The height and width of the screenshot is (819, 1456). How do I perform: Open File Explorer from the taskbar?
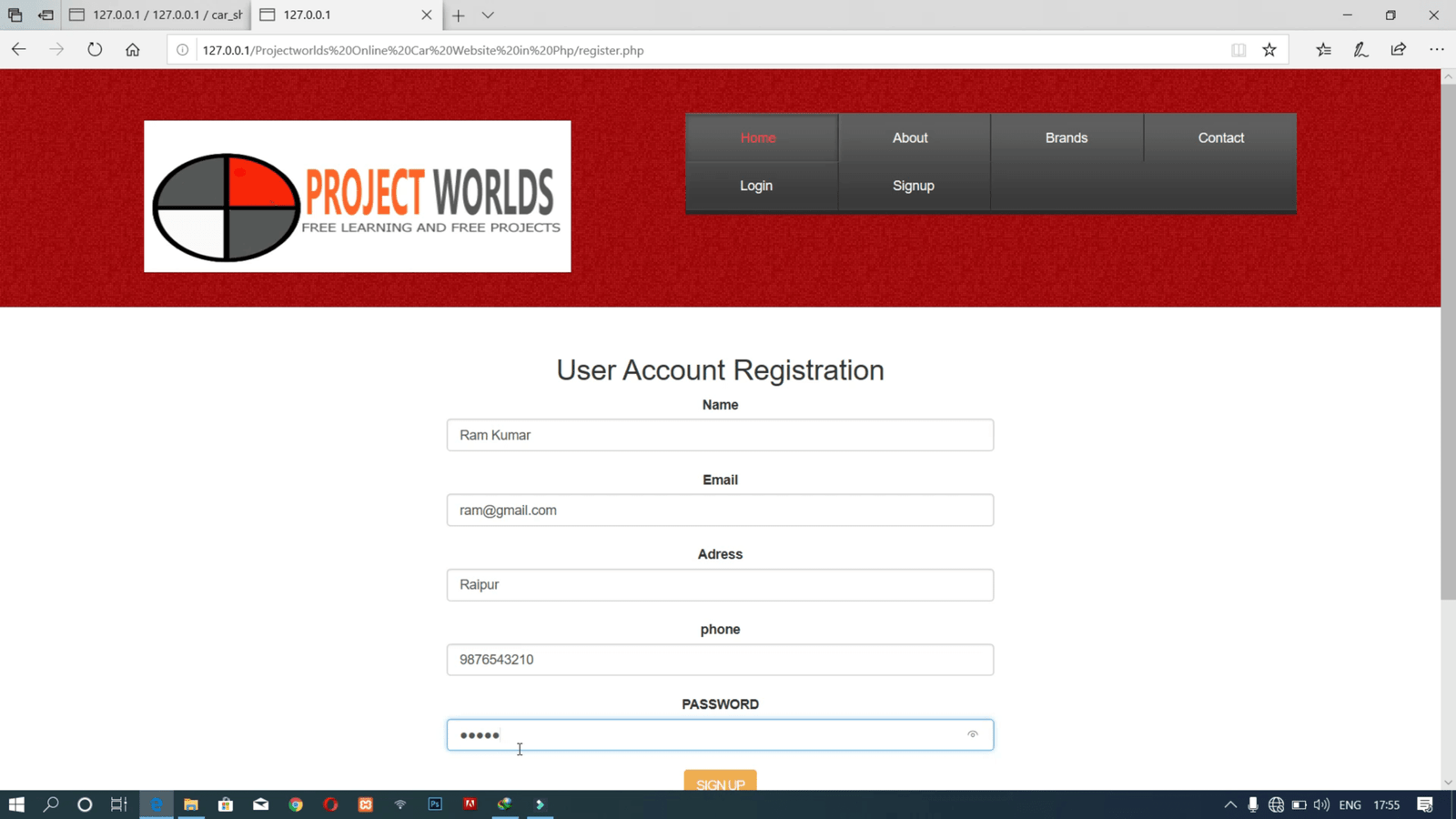click(x=191, y=804)
